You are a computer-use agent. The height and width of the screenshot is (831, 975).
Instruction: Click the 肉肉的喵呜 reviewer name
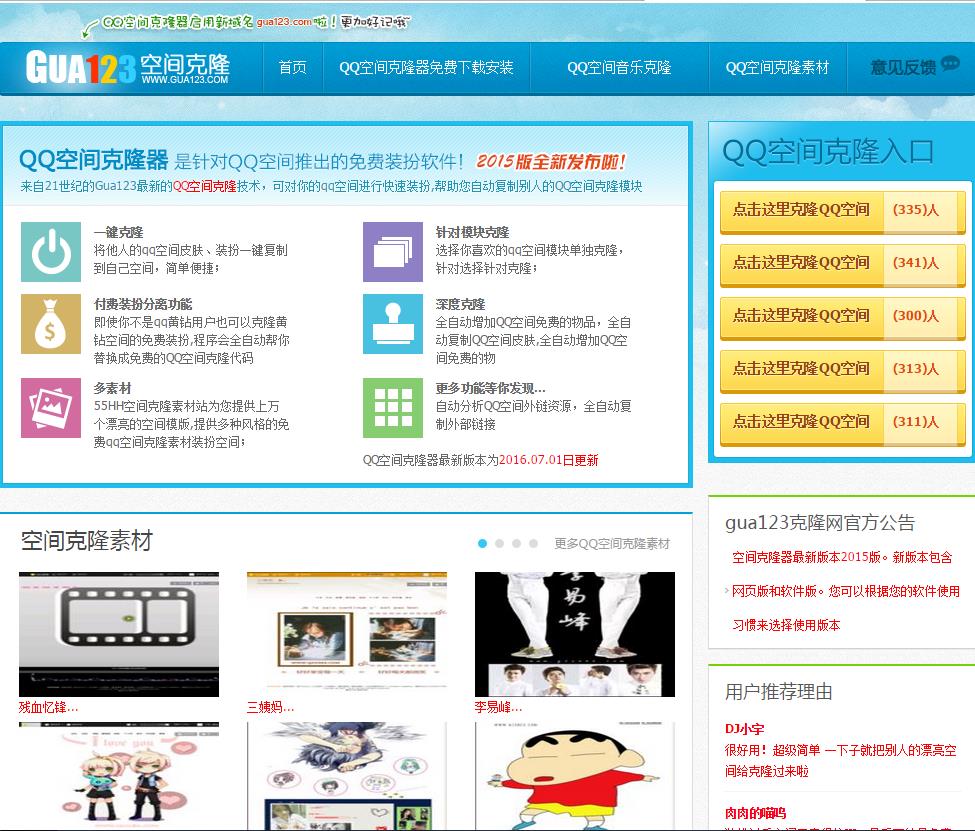coord(756,813)
